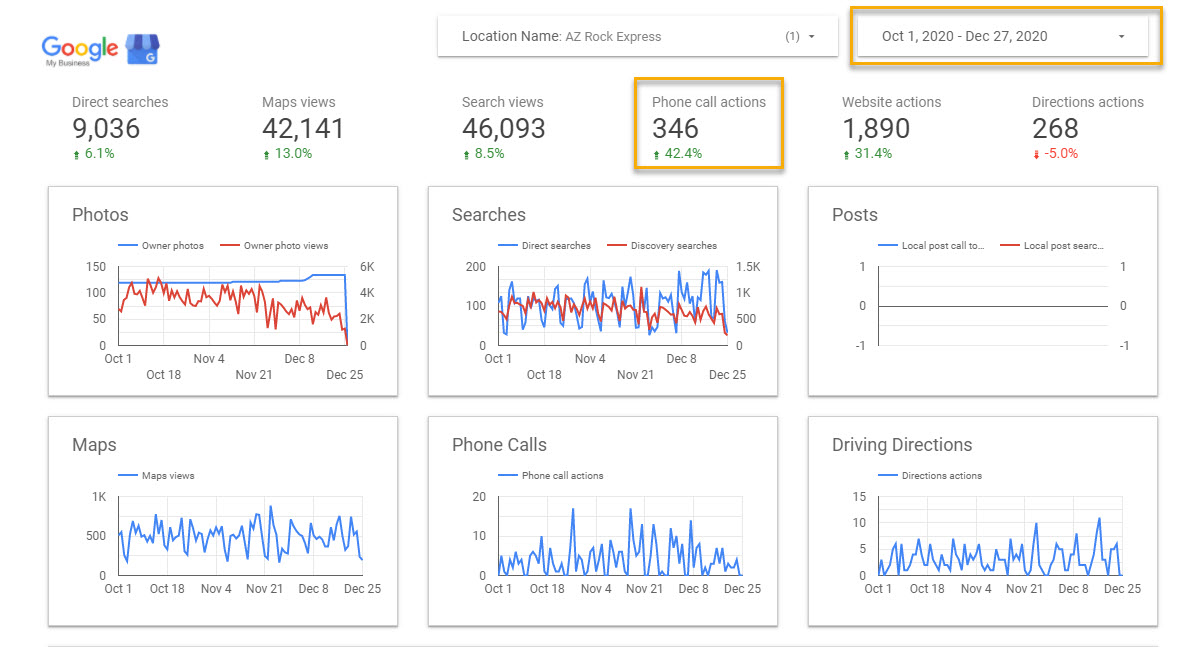Screen dimensions: 1194x647
Task: Toggle the Direct searches legend in Searches chart
Action: tap(544, 246)
